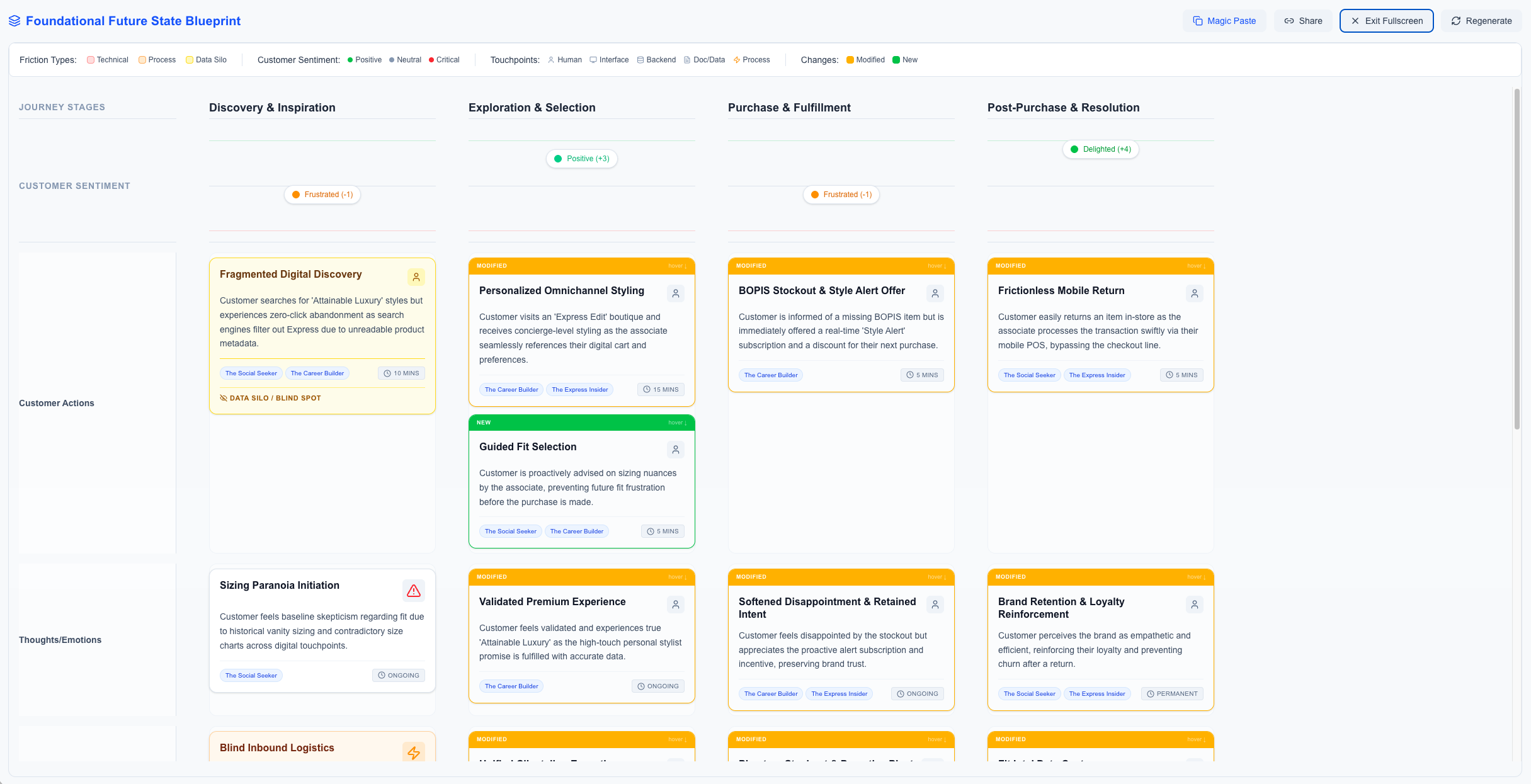Screen dimensions: 1531x784
Task: Click the layers logo icon beside the blueprint title
Action: click(14, 20)
